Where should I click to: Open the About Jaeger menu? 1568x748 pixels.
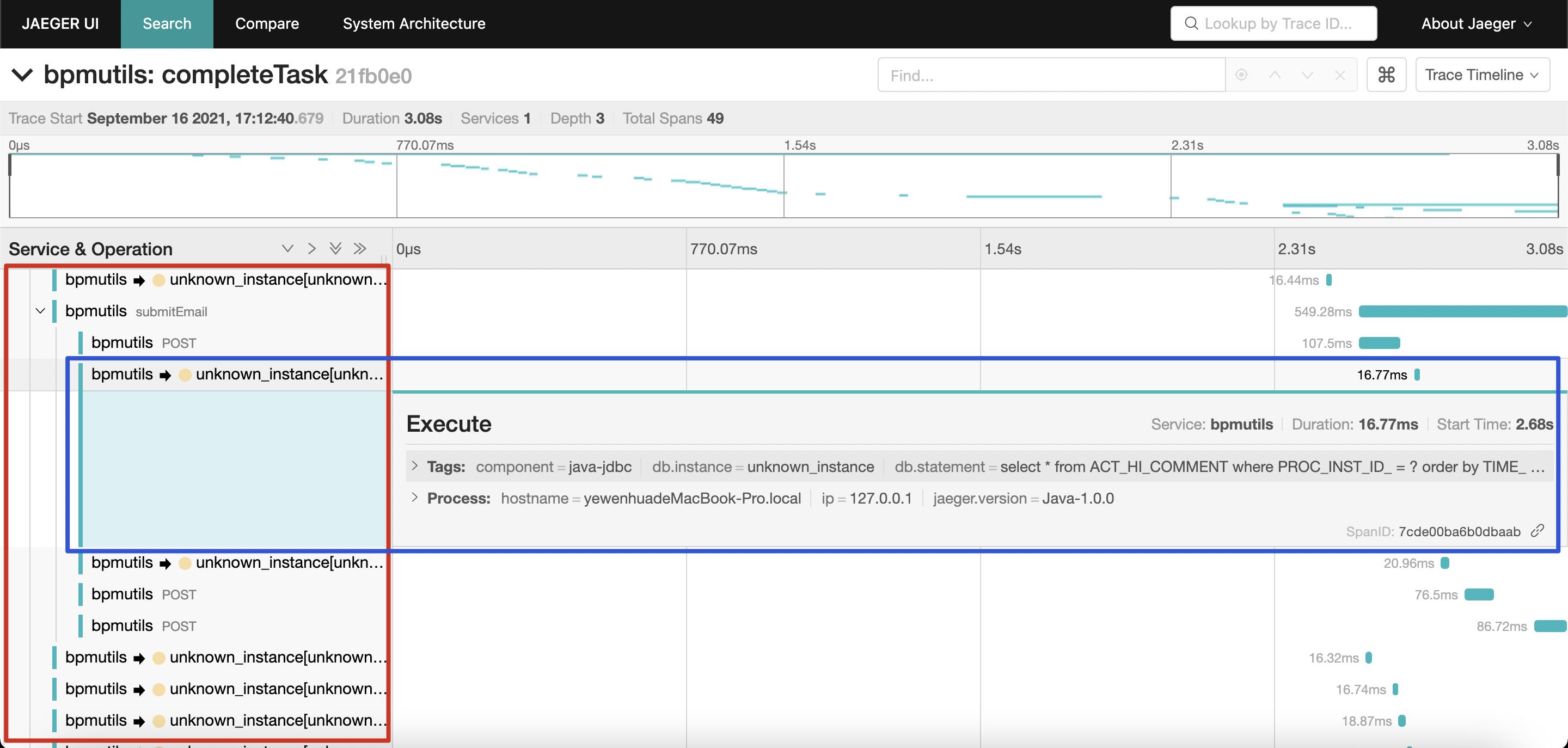pos(1476,24)
